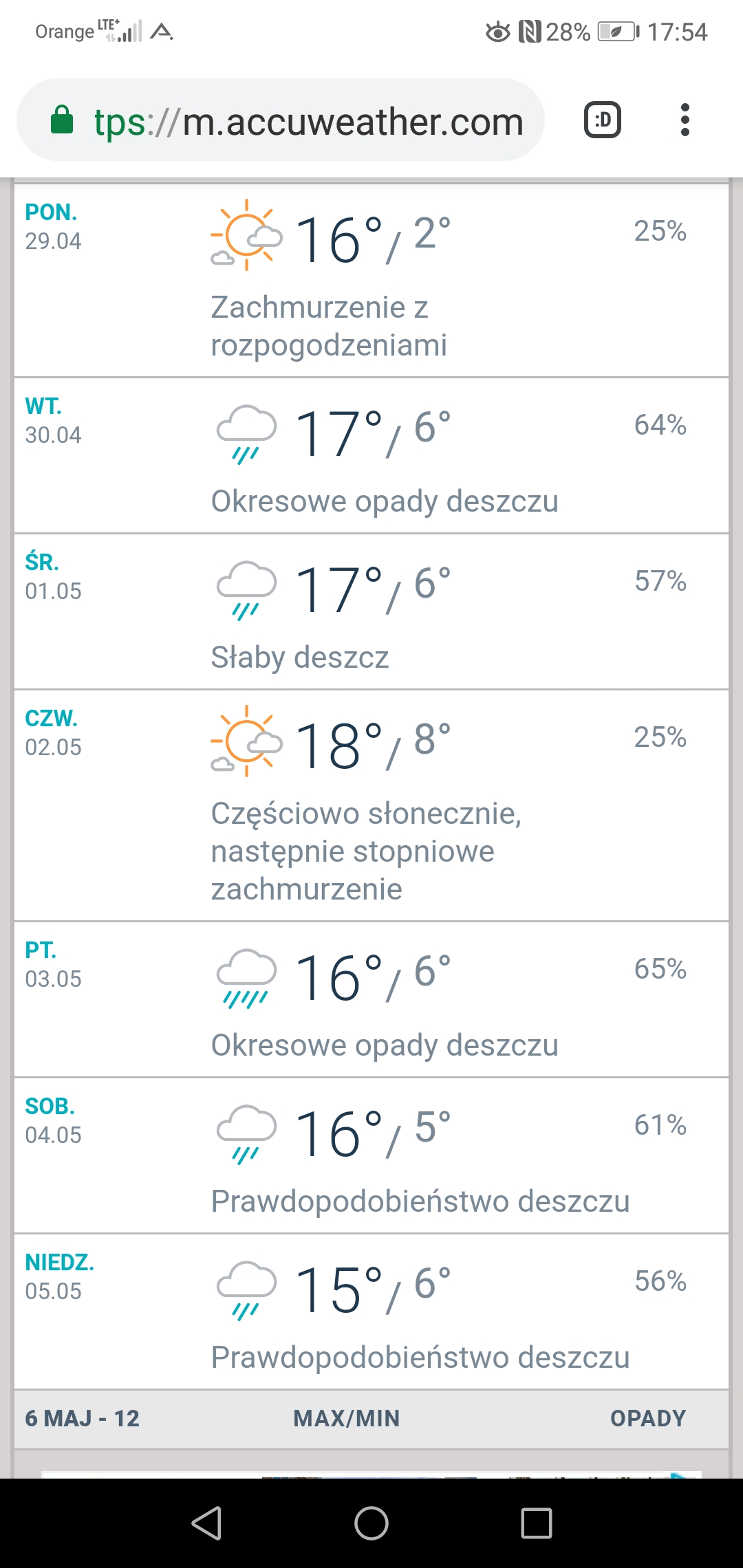The image size is (743, 1568).
Task: Tap the address bar with accuweather URL
Action: point(308,122)
